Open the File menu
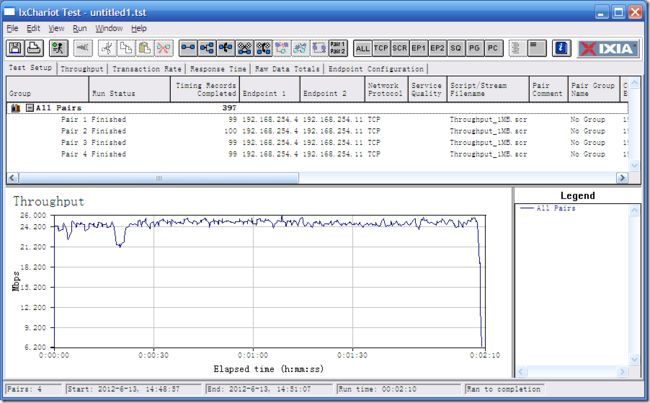The height and width of the screenshot is (403, 650). point(12,28)
